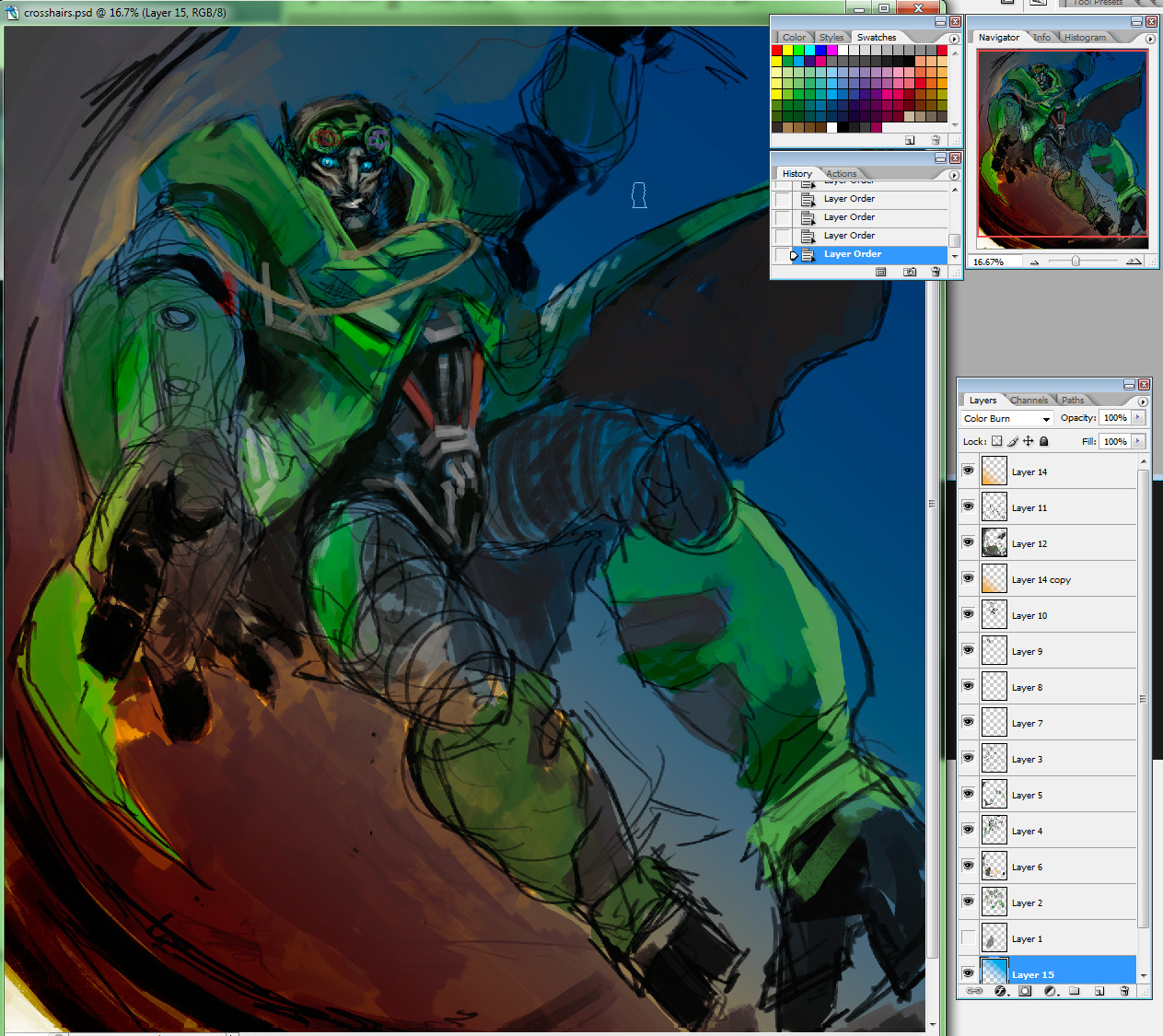Hide Layer 14 using its eye icon
1163x1036 pixels.
tap(968, 471)
